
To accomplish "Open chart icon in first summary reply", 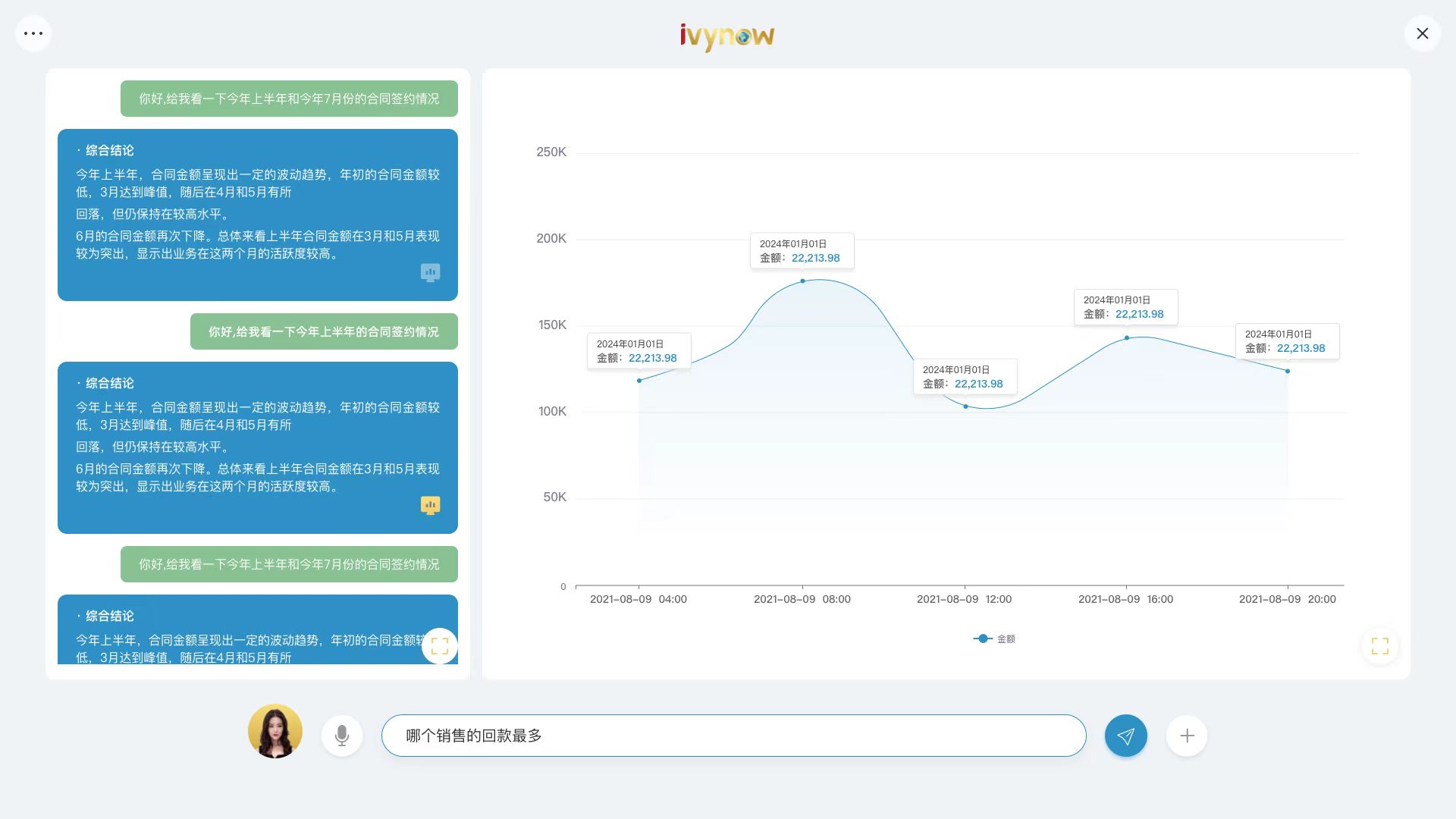I will coord(430,272).
